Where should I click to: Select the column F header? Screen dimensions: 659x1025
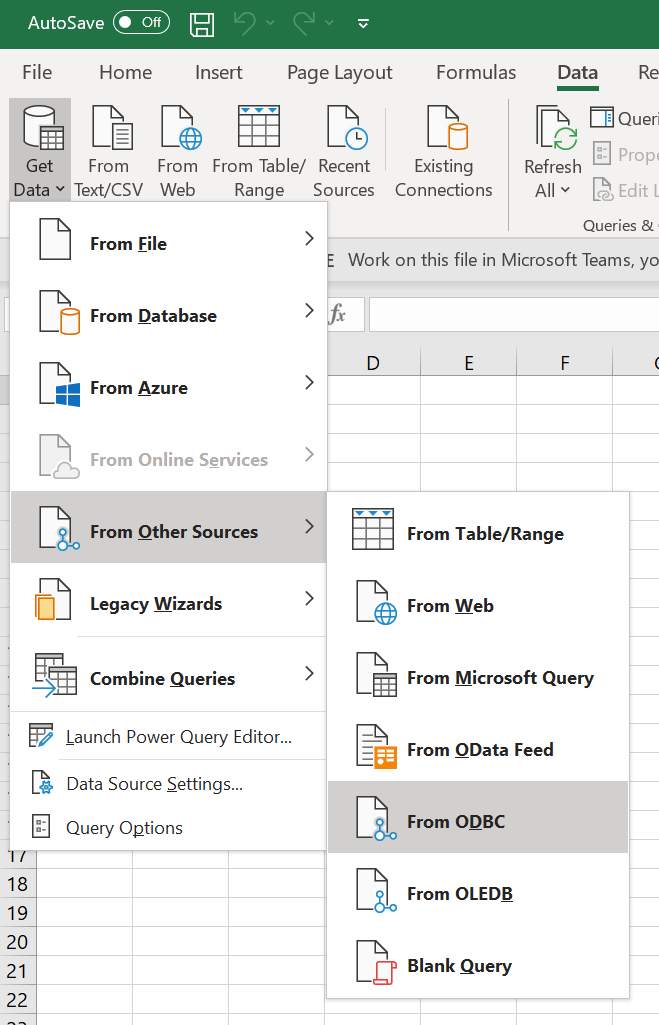(x=565, y=363)
